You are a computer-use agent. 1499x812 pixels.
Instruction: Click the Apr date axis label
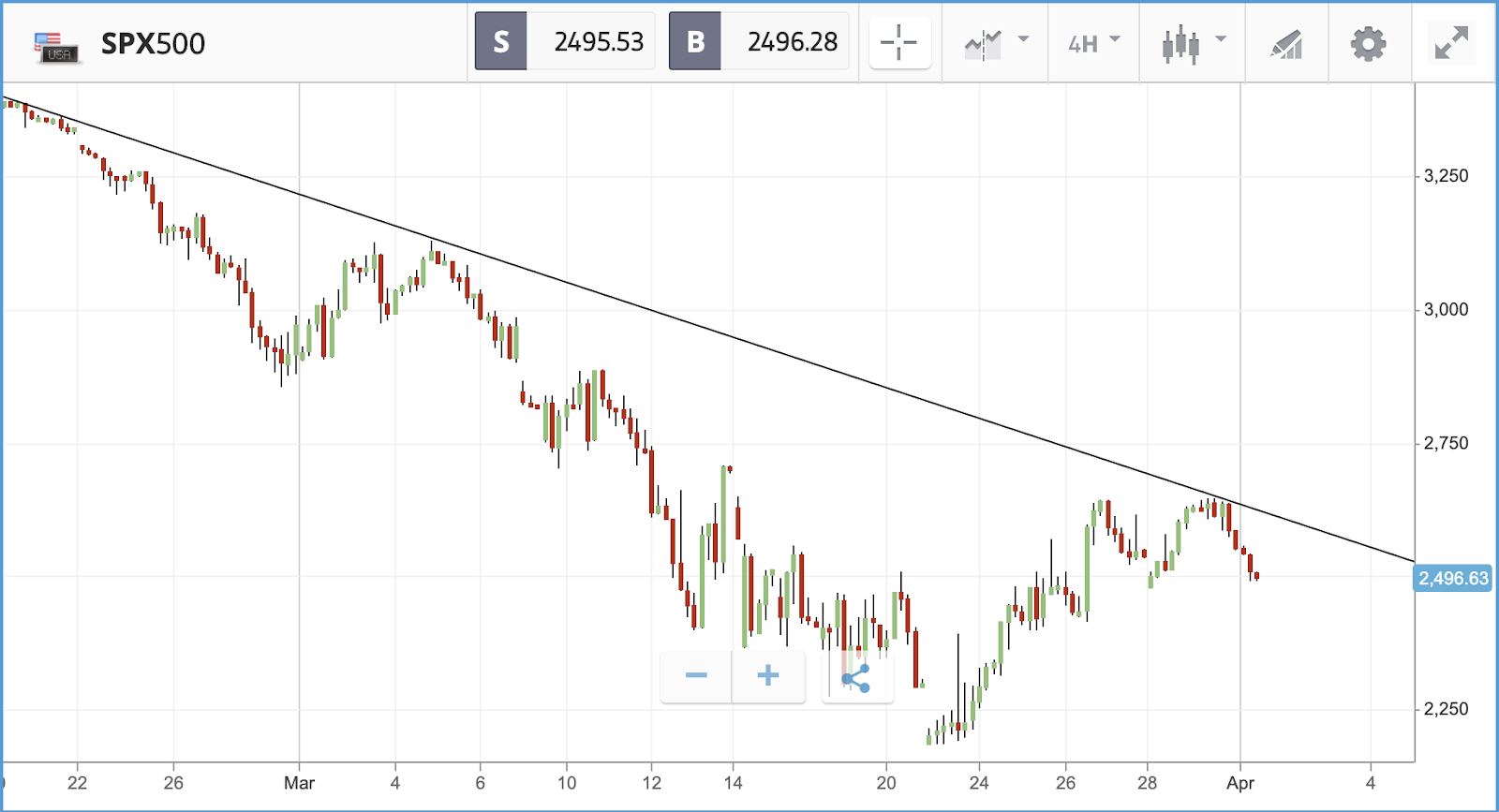(x=1240, y=783)
